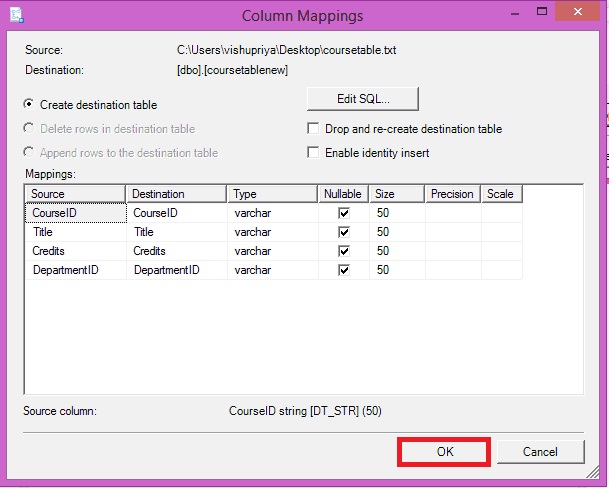The height and width of the screenshot is (488, 609).
Task: Click the Type column header
Action: 273,194
